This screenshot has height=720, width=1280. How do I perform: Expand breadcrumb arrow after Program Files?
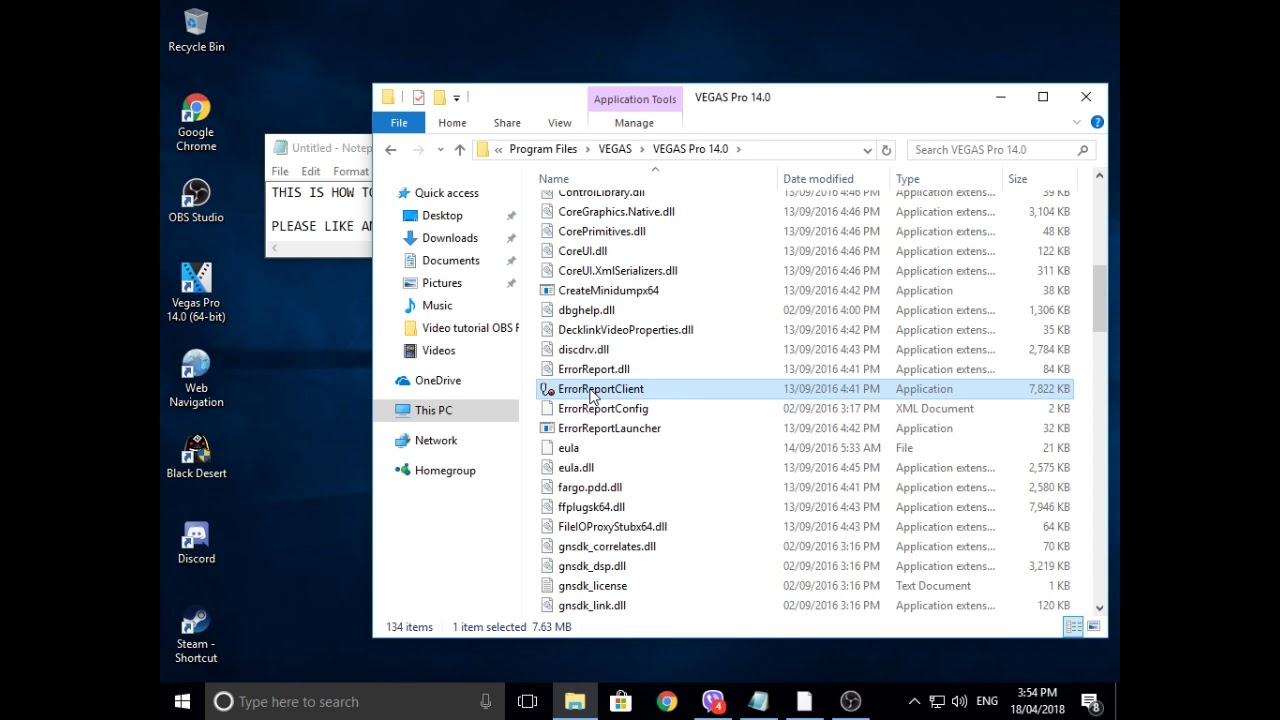pyautogui.click(x=588, y=150)
